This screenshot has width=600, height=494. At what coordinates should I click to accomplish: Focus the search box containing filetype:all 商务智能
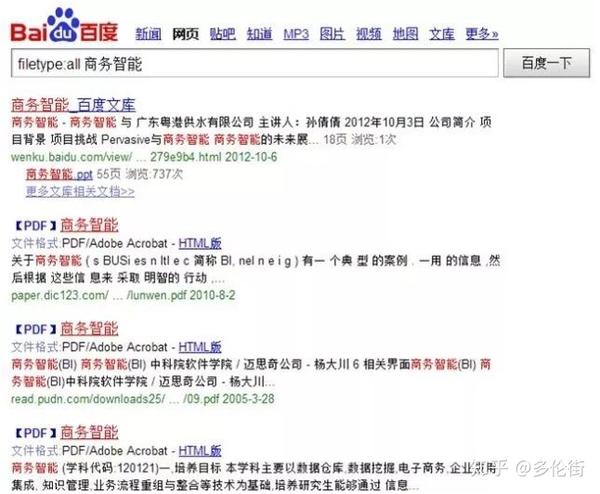click(x=255, y=63)
